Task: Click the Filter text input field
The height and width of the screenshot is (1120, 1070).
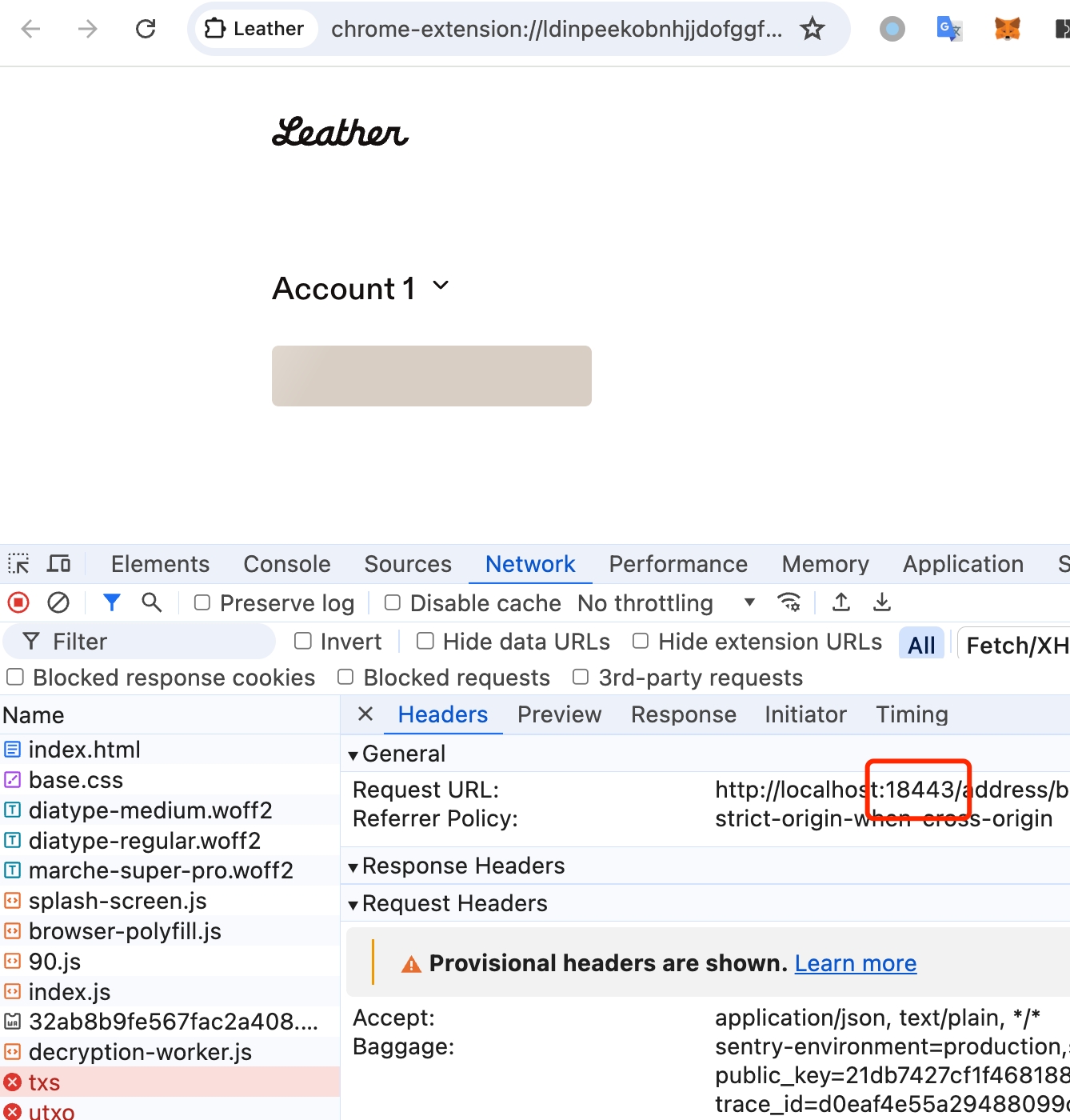Action: click(152, 642)
